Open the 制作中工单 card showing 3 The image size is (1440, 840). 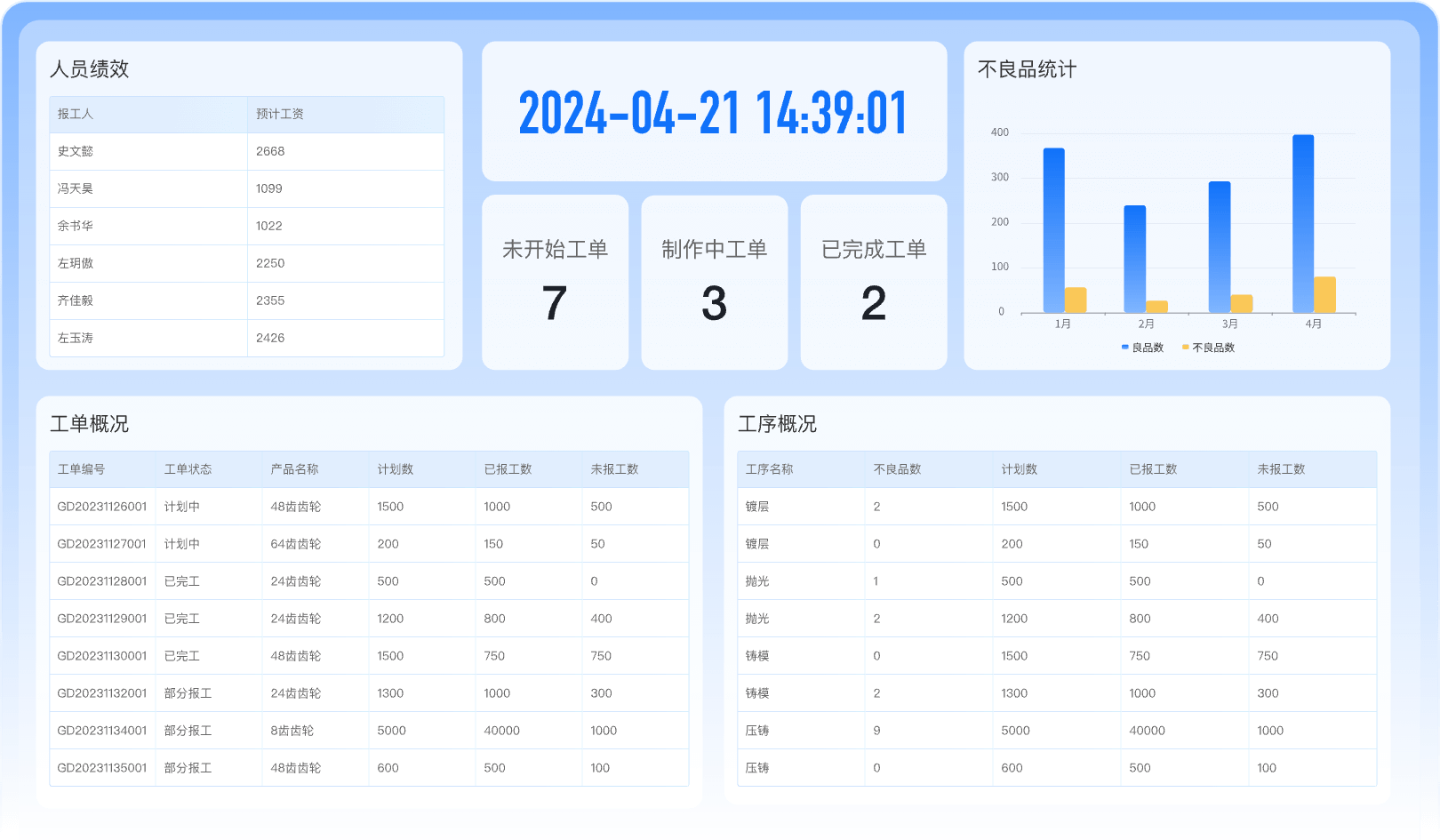click(715, 282)
